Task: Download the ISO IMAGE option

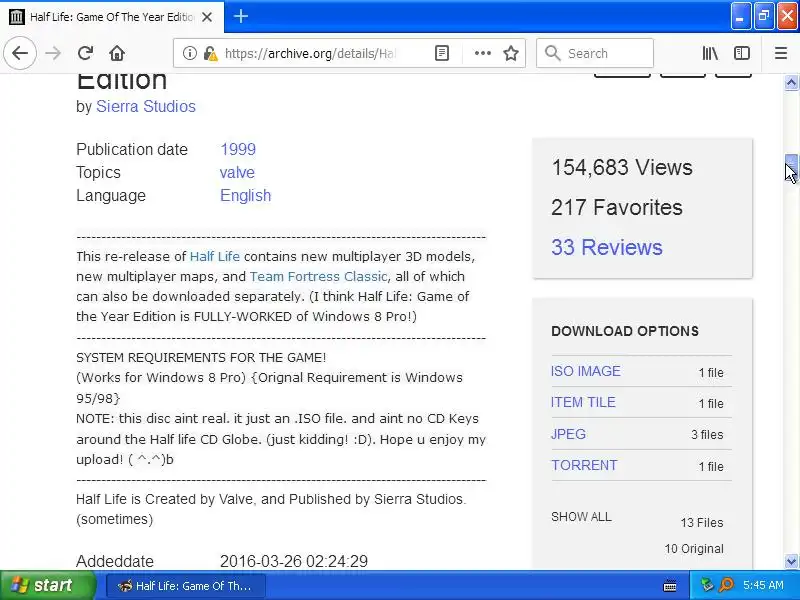Action: click(586, 371)
